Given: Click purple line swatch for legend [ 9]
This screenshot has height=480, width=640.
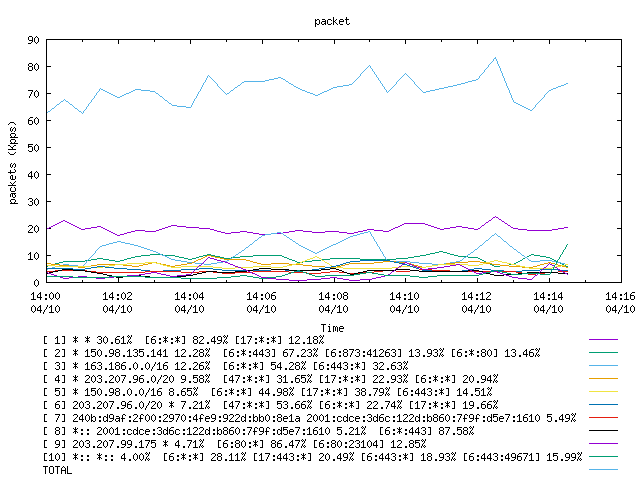Looking at the screenshot, I should [603, 443].
